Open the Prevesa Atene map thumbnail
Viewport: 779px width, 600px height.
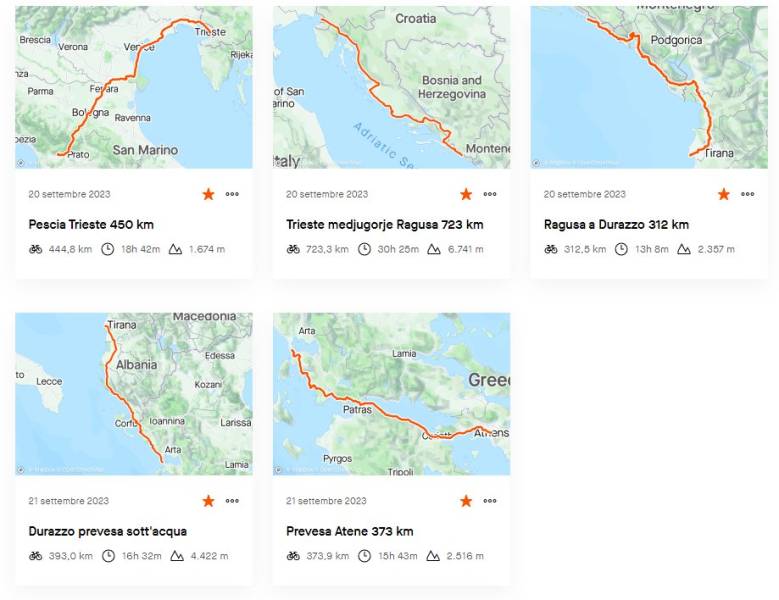pos(391,394)
